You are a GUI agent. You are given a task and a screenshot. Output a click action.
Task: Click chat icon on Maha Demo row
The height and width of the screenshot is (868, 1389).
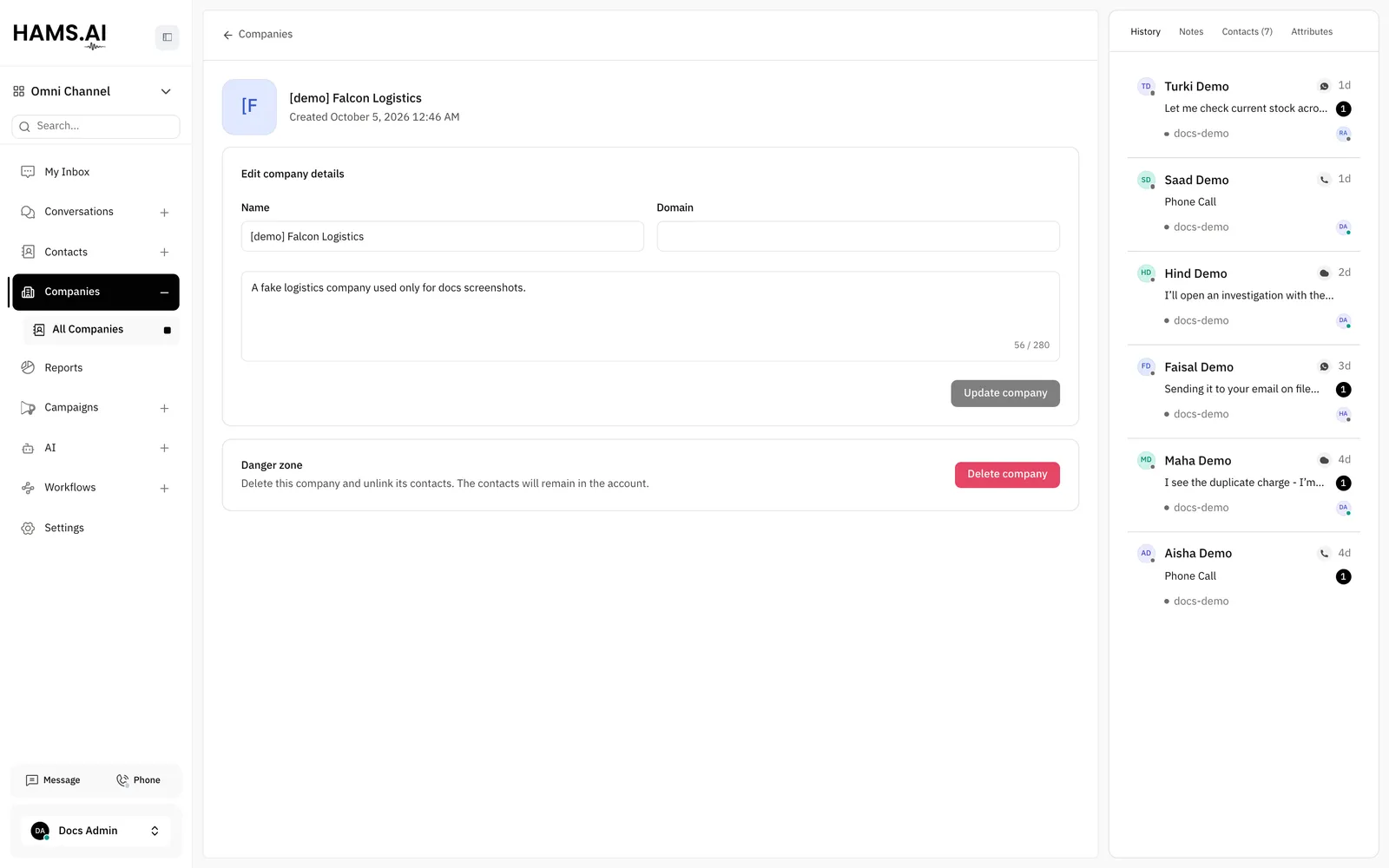coord(1324,460)
